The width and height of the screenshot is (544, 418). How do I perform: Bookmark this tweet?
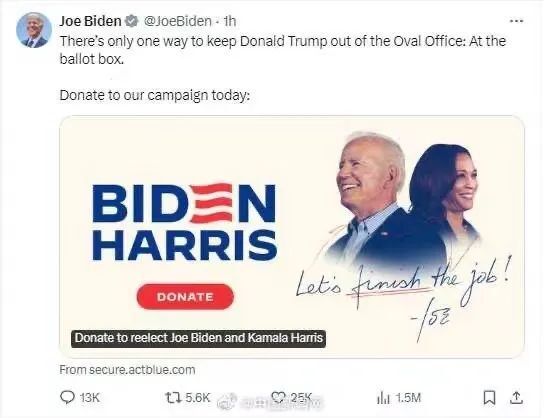pos(489,398)
